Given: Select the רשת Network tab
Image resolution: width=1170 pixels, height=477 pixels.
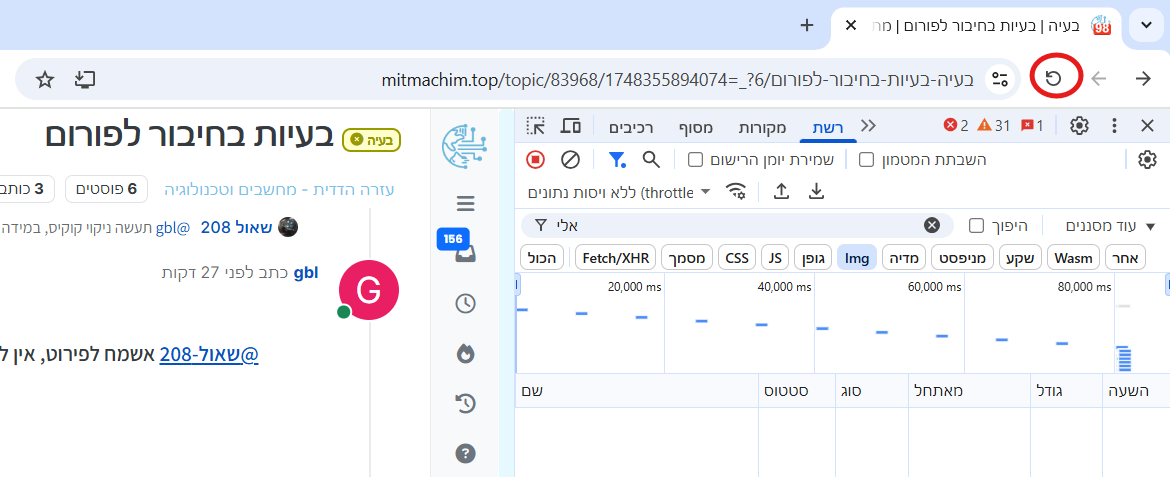Looking at the screenshot, I should 829,127.
